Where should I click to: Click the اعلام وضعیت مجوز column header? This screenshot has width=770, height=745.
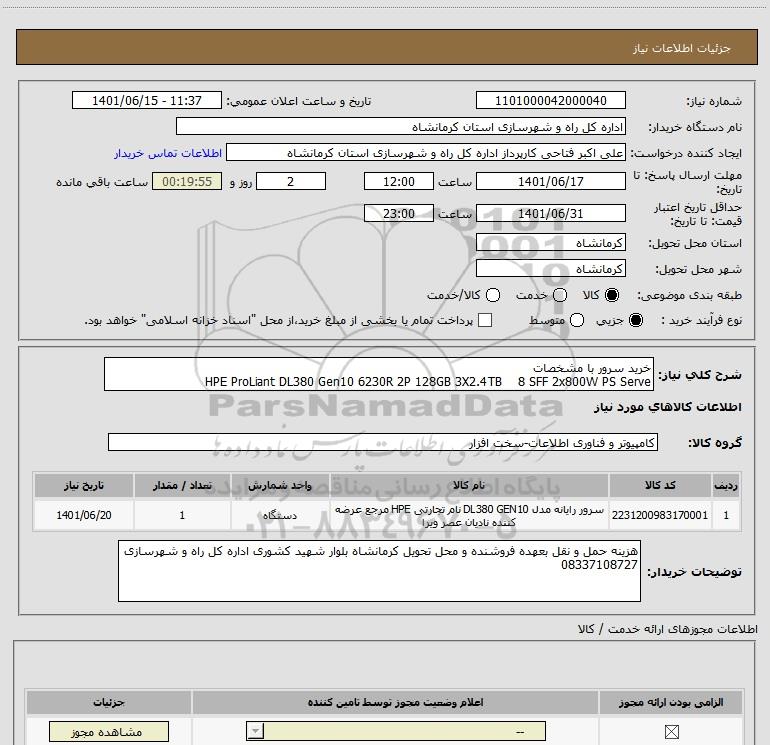395,702
